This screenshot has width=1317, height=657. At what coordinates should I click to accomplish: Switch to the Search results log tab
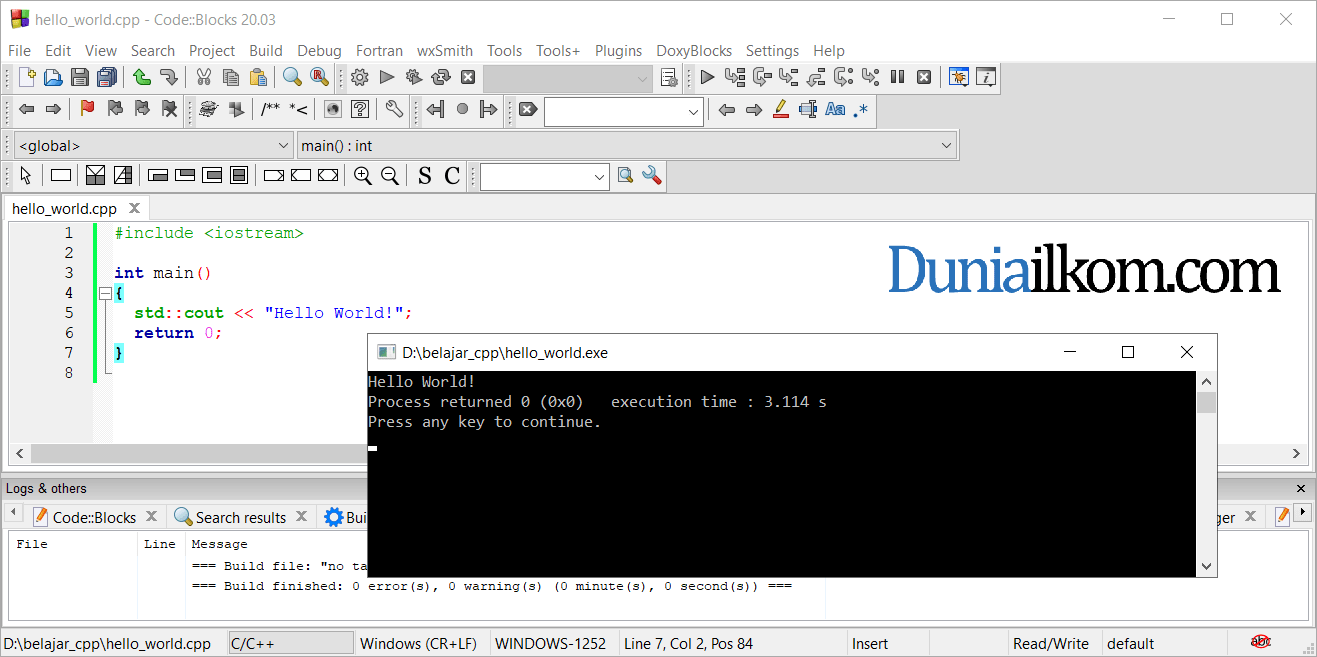tap(240, 517)
